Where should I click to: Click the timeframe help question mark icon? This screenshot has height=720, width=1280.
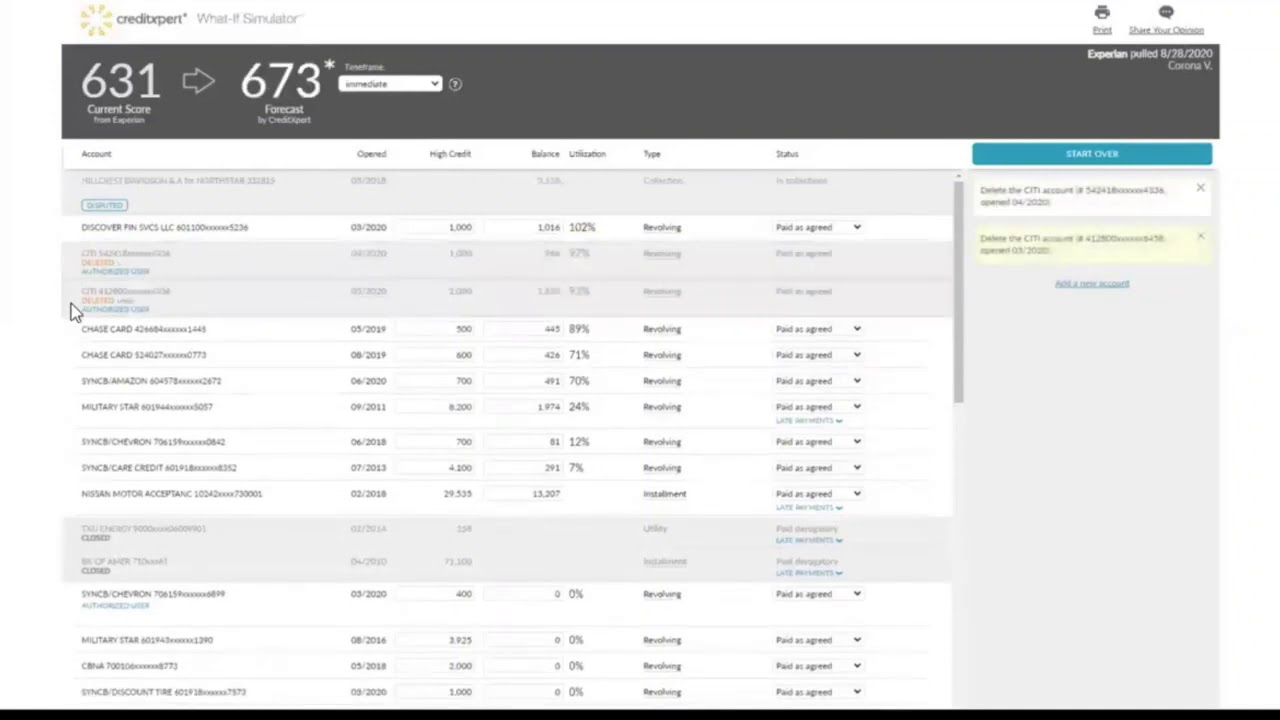pos(455,84)
